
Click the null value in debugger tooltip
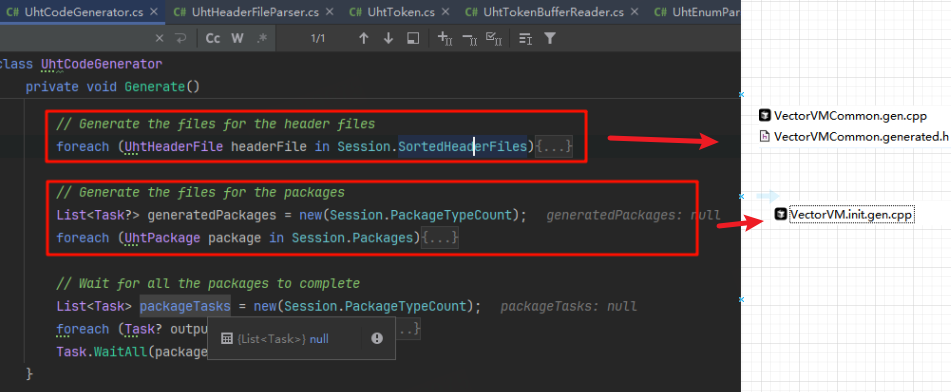click(319, 339)
